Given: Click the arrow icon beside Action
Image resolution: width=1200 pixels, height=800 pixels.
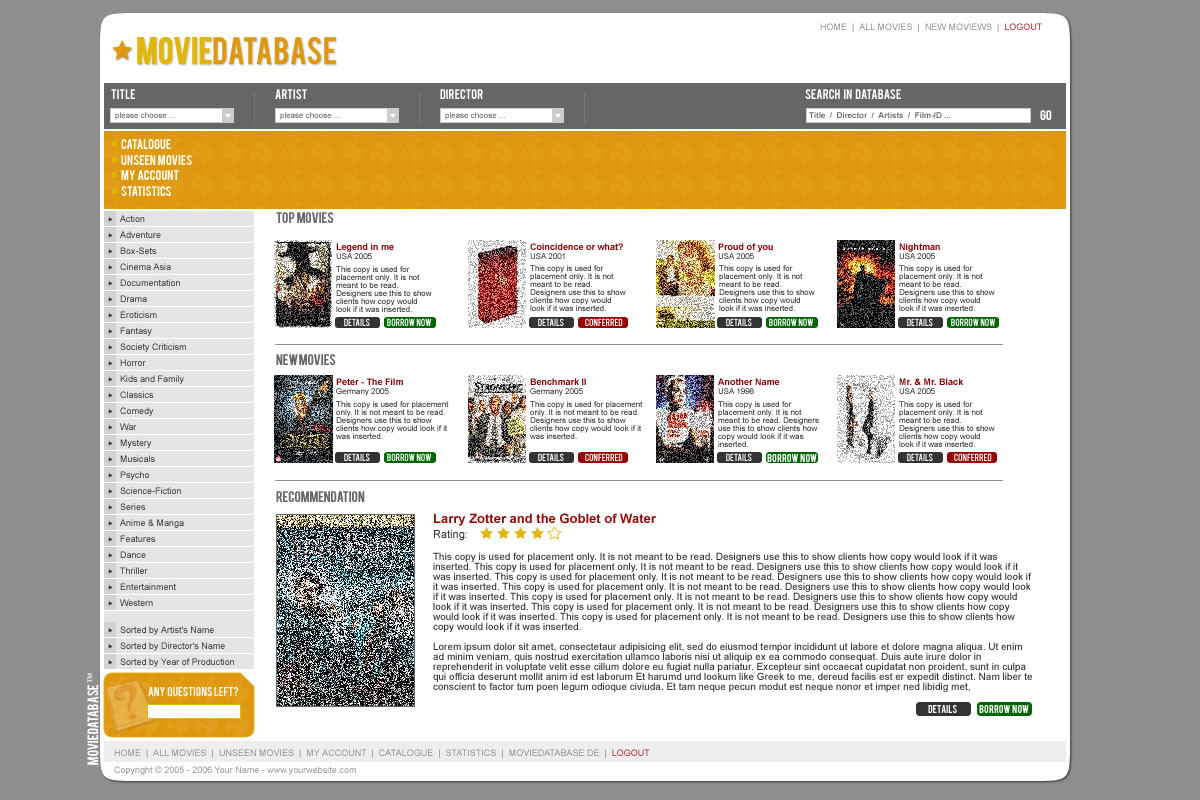Looking at the screenshot, I should [111, 219].
